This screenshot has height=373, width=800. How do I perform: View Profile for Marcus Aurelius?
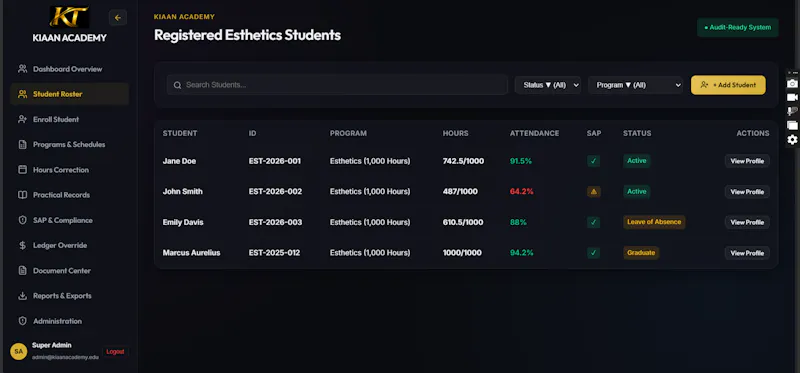[x=747, y=253]
